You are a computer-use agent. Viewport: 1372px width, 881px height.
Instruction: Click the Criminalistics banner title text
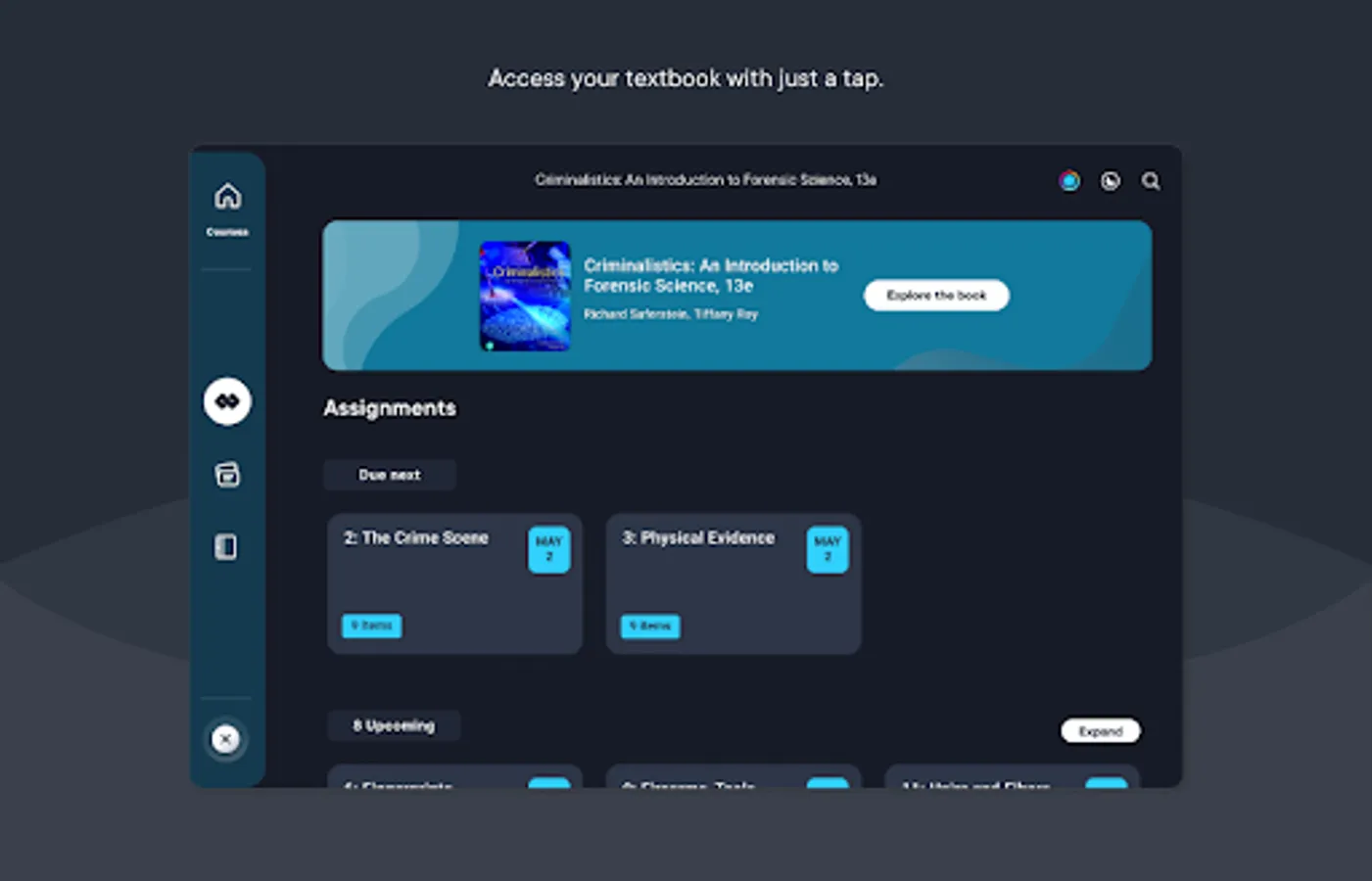tap(711, 275)
